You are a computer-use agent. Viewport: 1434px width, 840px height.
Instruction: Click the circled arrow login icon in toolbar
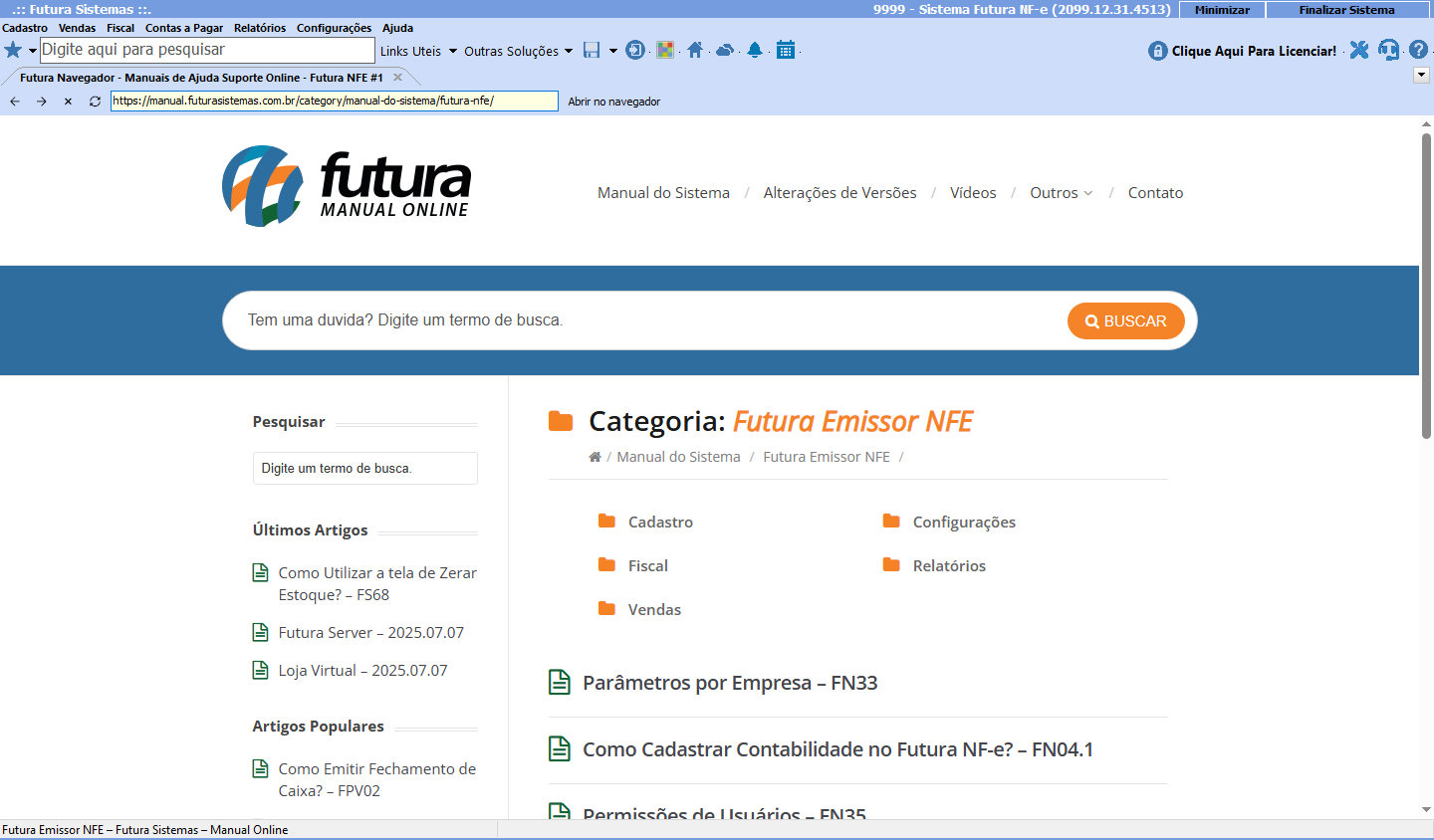pos(634,50)
